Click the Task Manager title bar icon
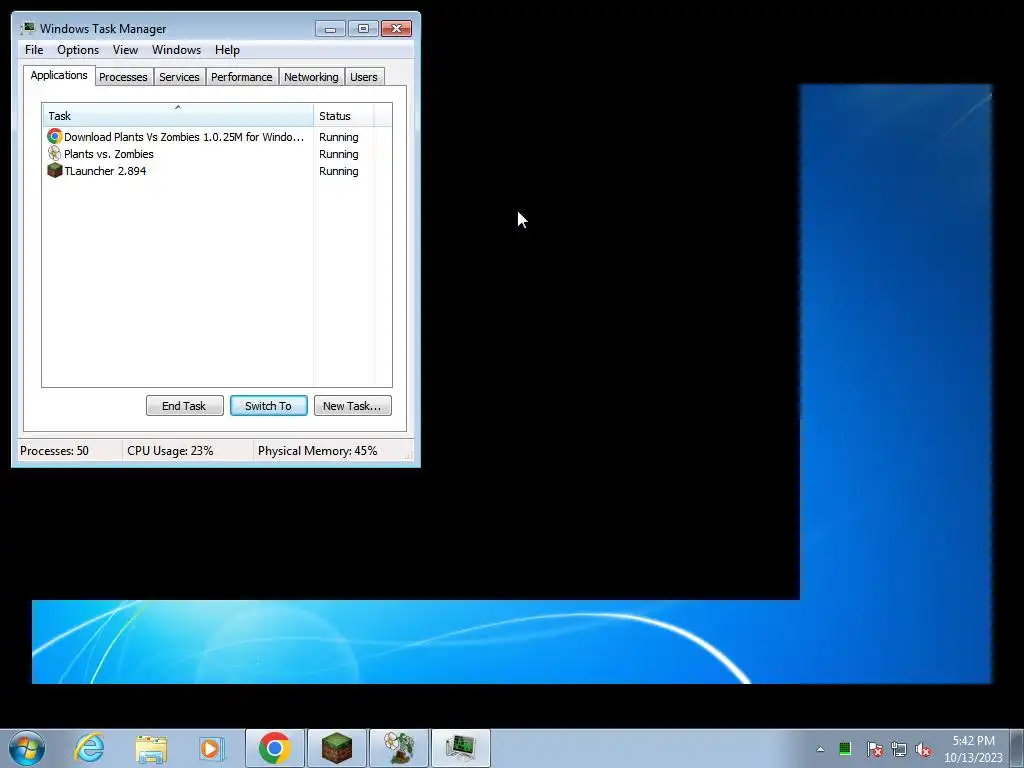This screenshot has height=768, width=1024. click(27, 28)
